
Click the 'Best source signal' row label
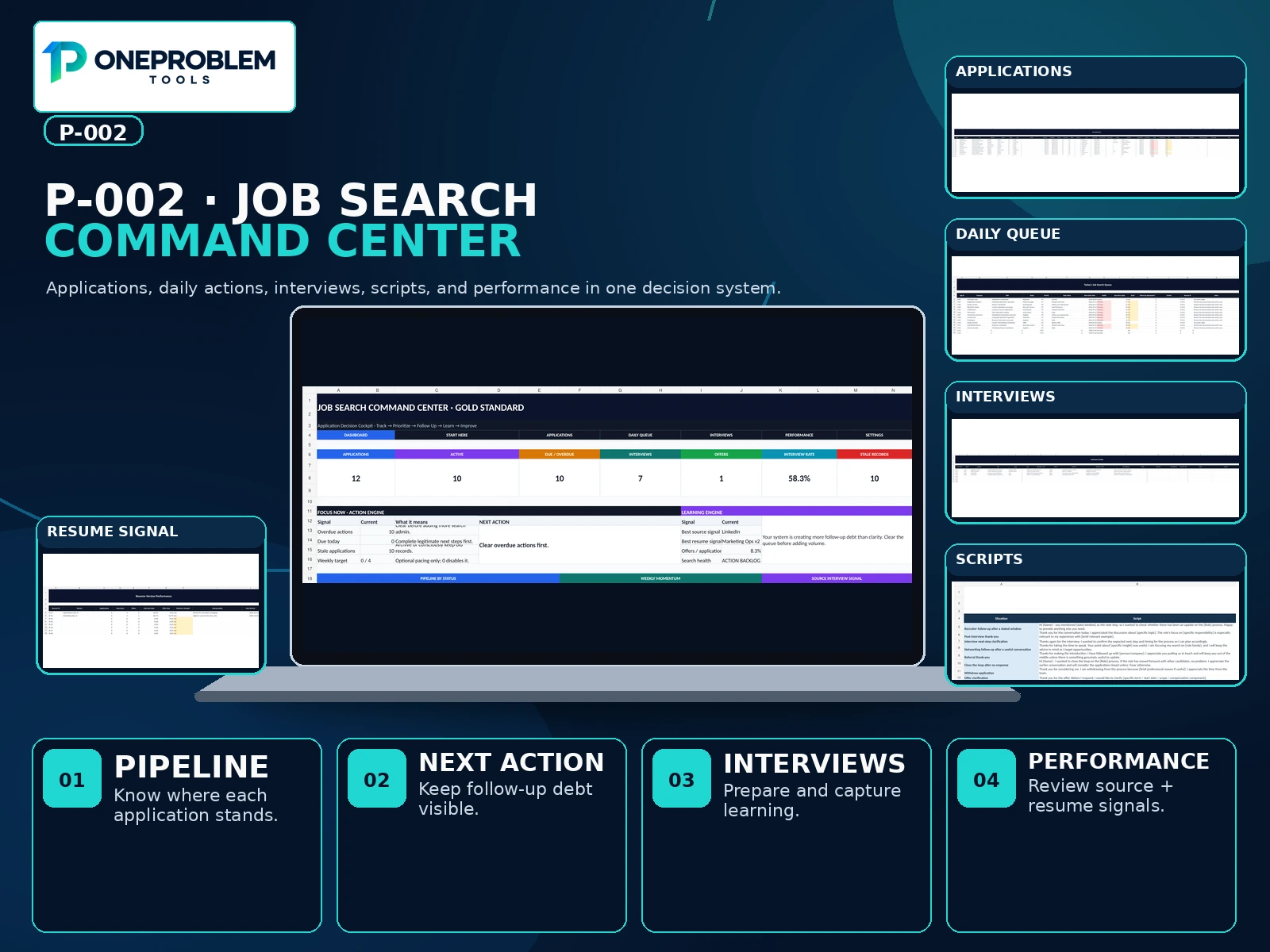click(700, 532)
